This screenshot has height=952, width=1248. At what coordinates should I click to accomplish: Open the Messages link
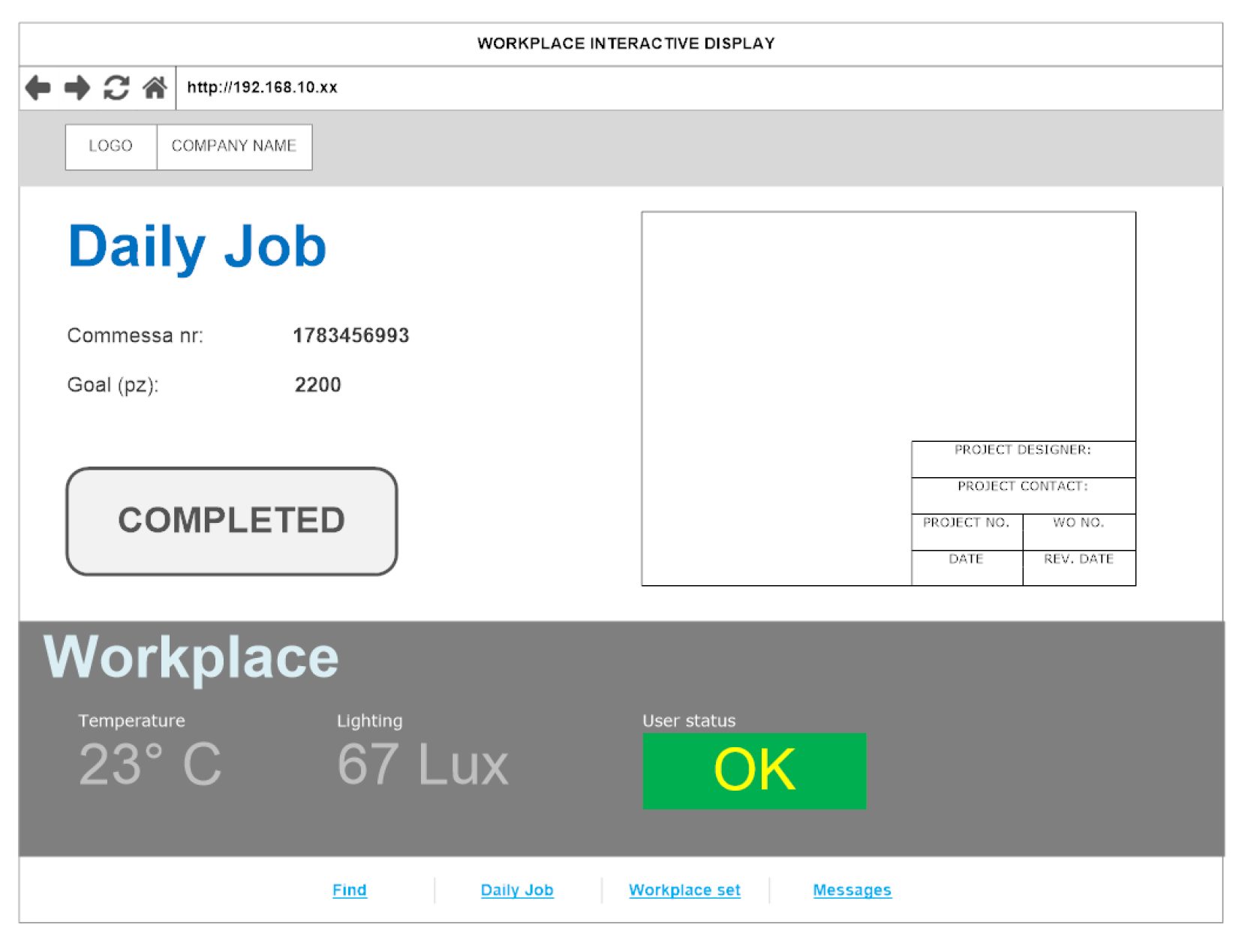[852, 890]
